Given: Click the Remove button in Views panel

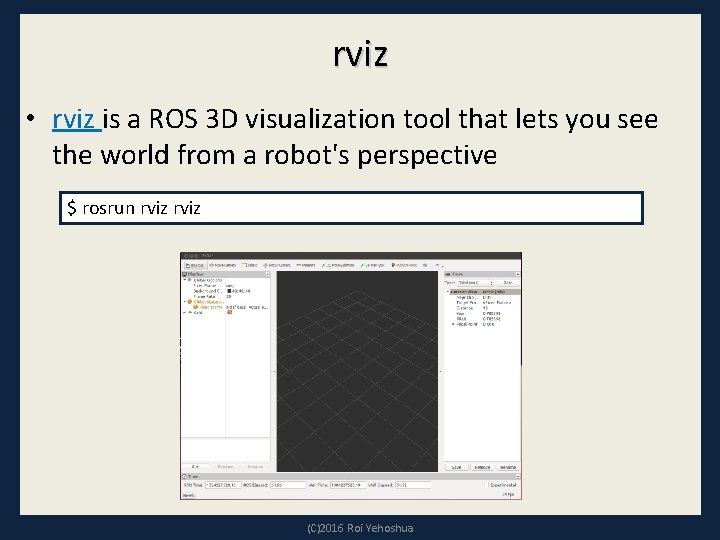Looking at the screenshot, I should (482, 467).
